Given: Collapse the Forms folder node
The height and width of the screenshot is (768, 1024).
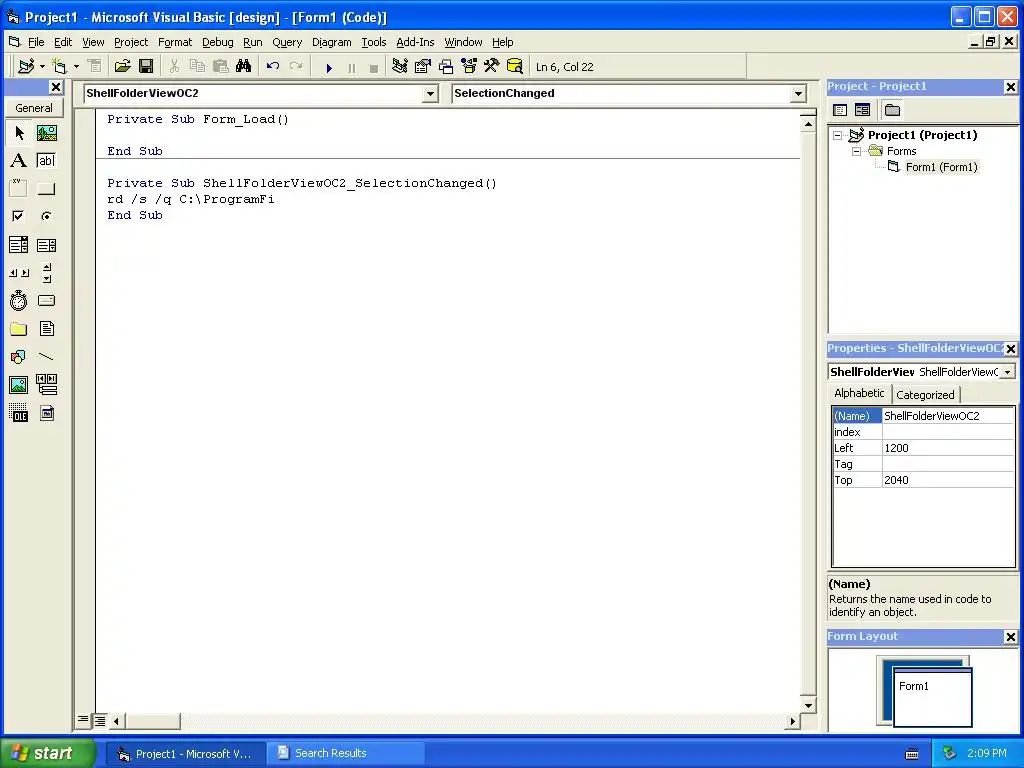Looking at the screenshot, I should [x=856, y=152].
